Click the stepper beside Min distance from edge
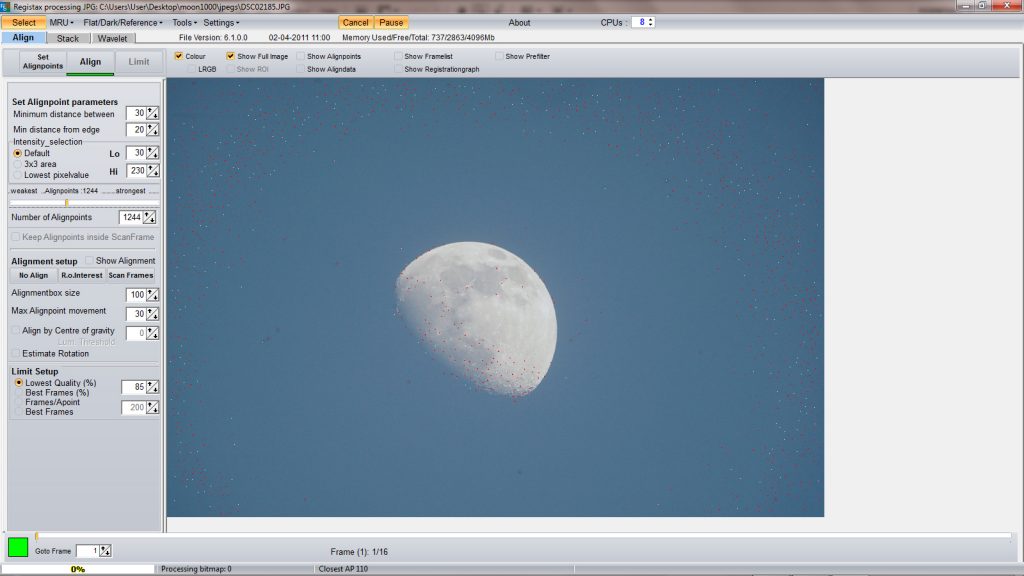The height and width of the screenshot is (576, 1024). click(x=153, y=129)
